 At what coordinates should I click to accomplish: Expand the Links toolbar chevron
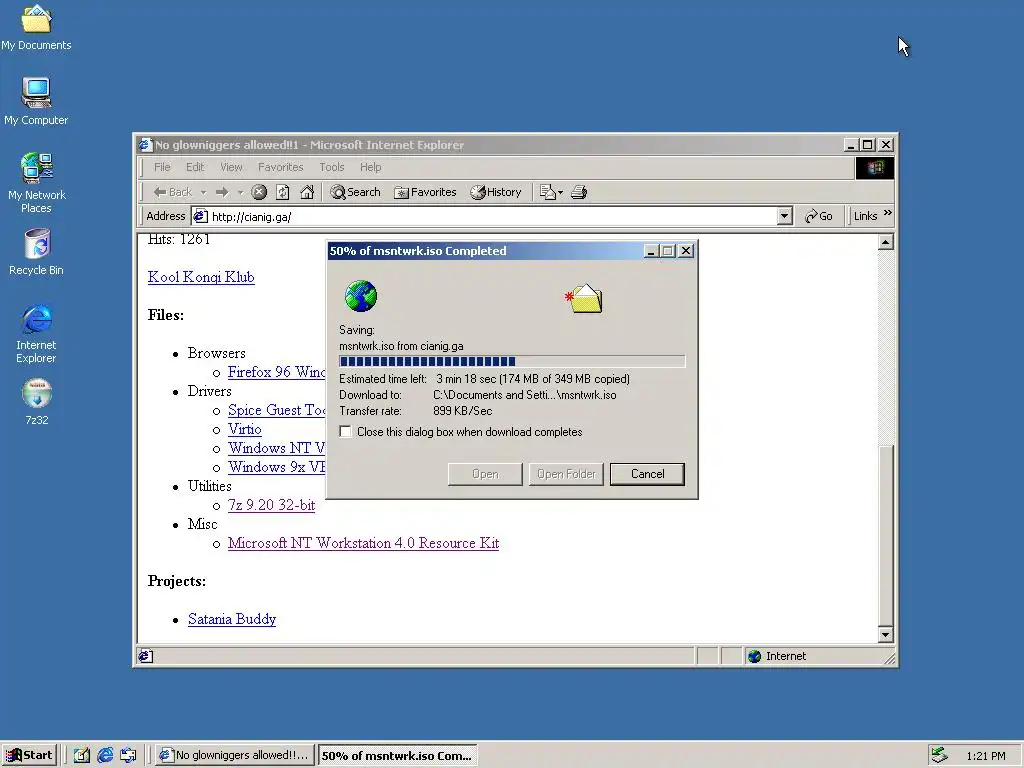click(x=887, y=214)
